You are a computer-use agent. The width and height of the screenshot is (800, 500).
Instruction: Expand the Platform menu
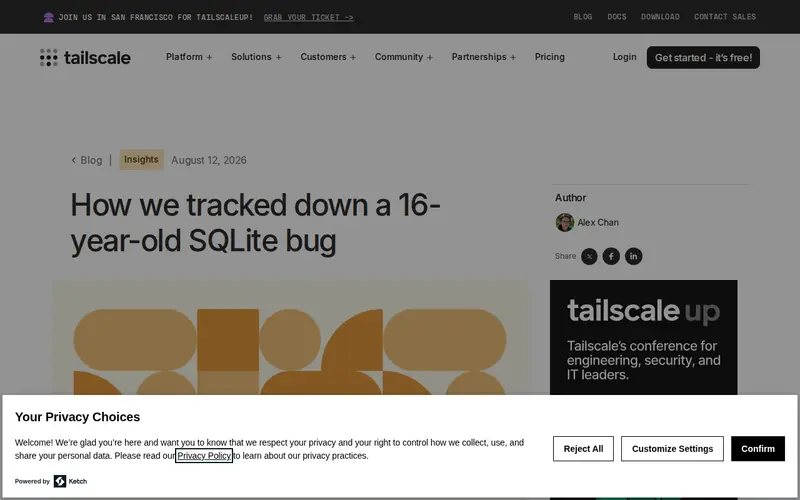(189, 57)
